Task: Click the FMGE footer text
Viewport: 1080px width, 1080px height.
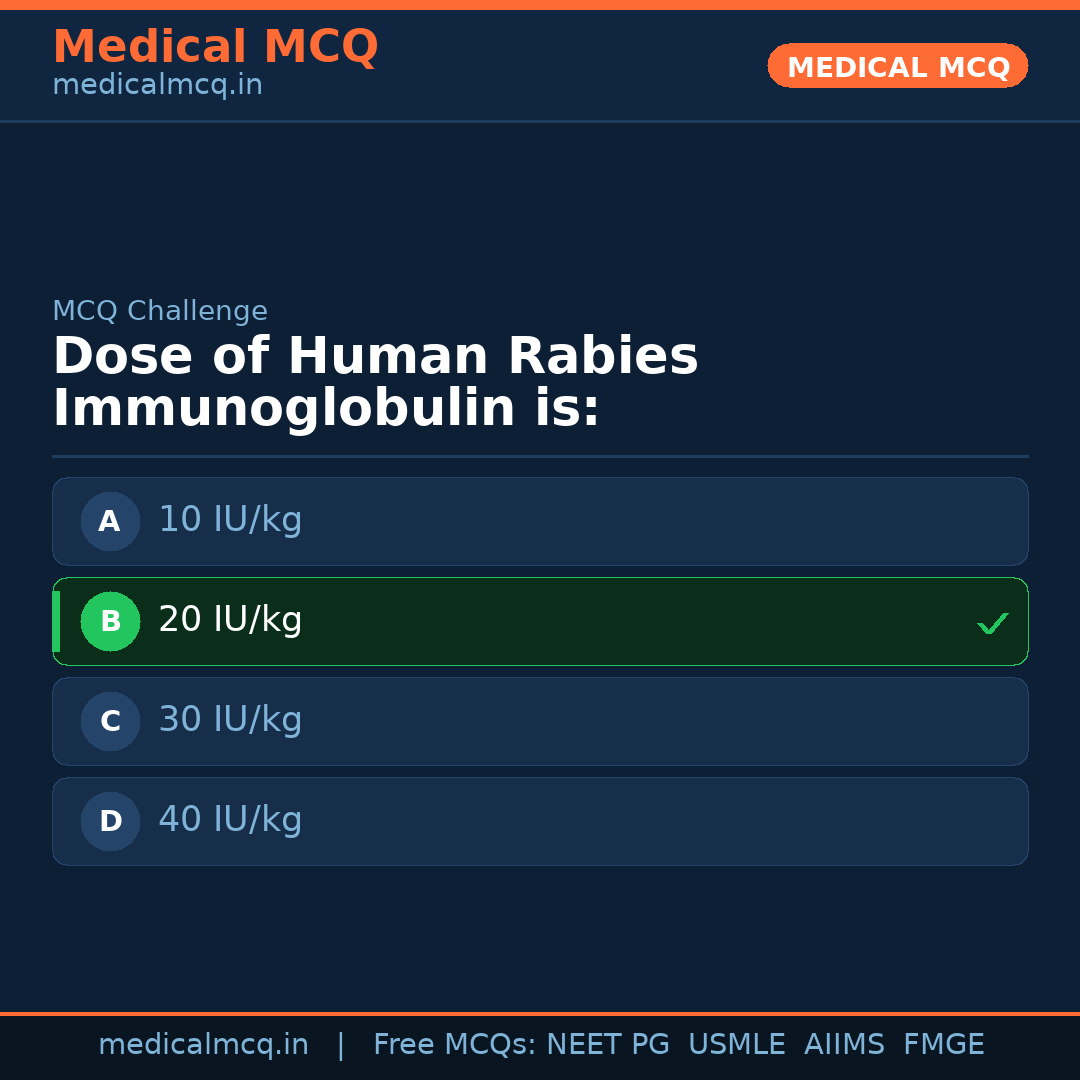Action: [943, 1045]
